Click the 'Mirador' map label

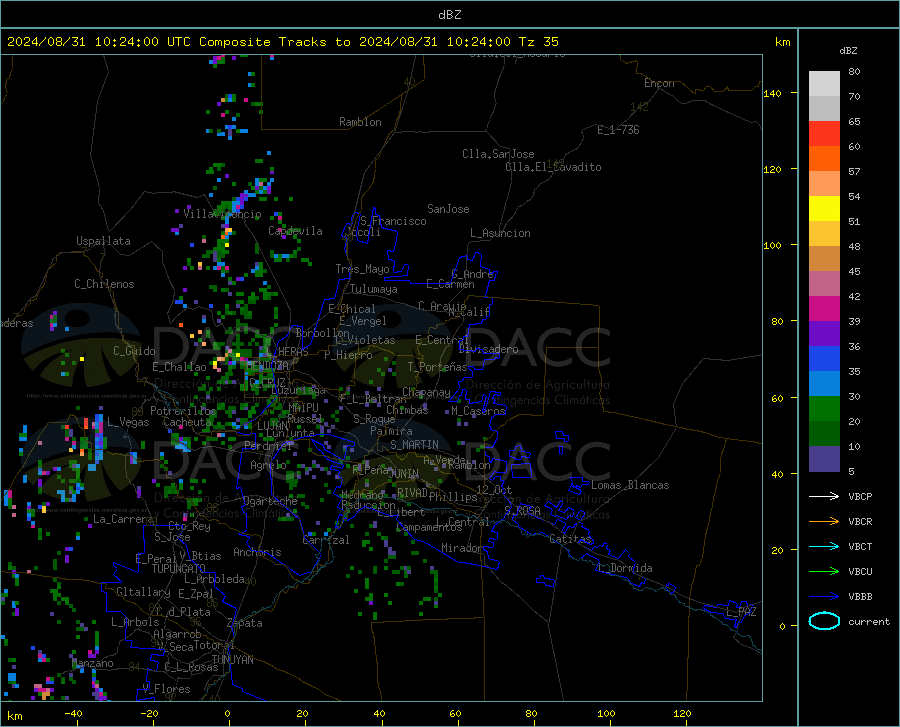point(462,548)
